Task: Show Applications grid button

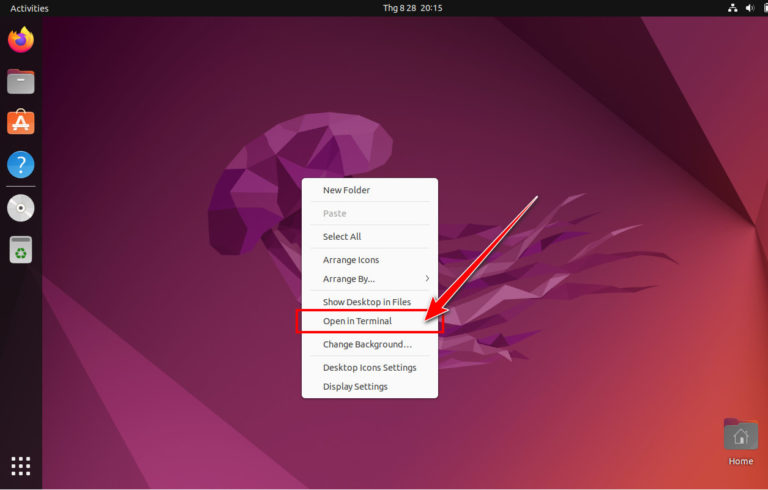Action: tap(21, 466)
